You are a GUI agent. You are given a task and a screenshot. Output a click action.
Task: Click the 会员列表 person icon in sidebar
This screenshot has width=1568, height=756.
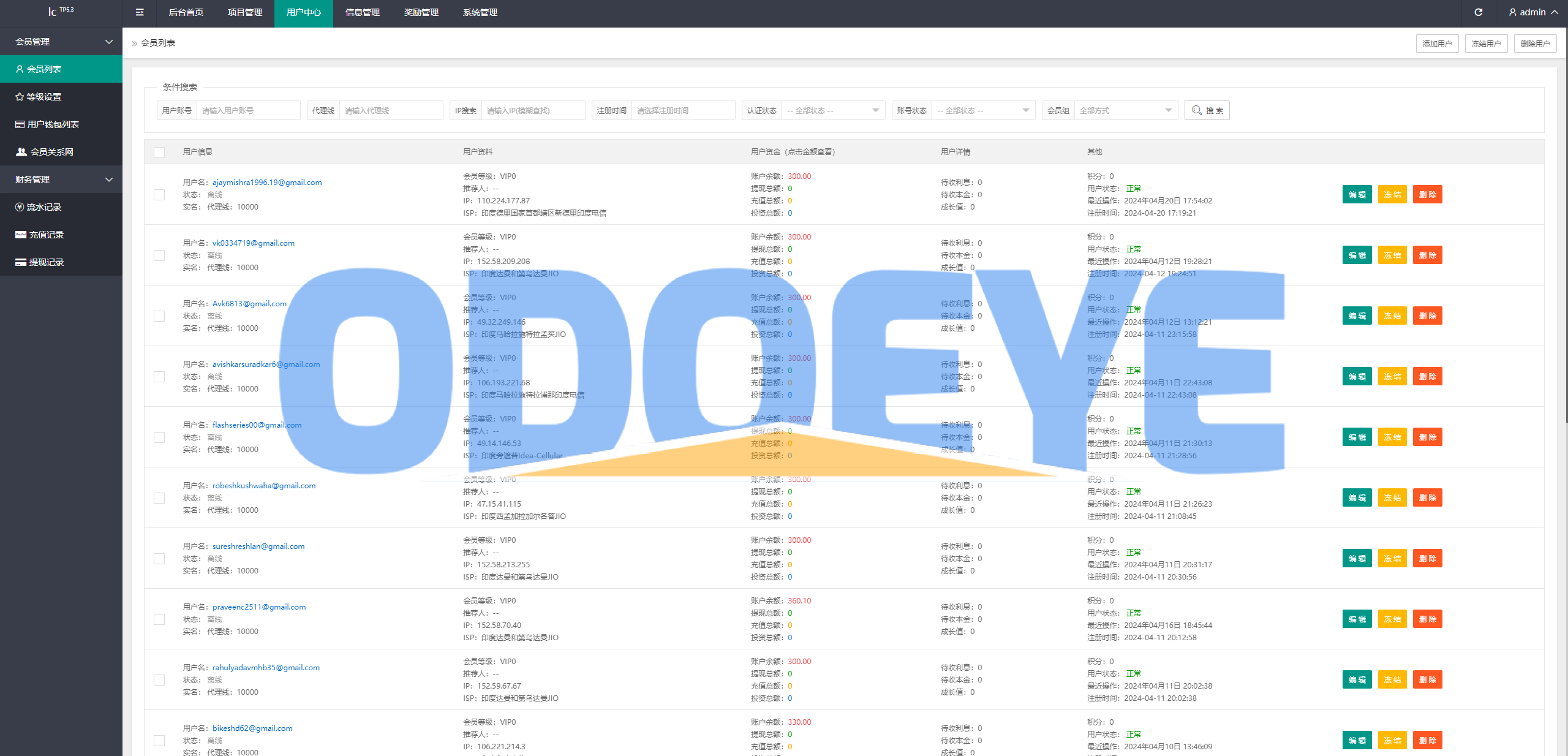click(20, 69)
